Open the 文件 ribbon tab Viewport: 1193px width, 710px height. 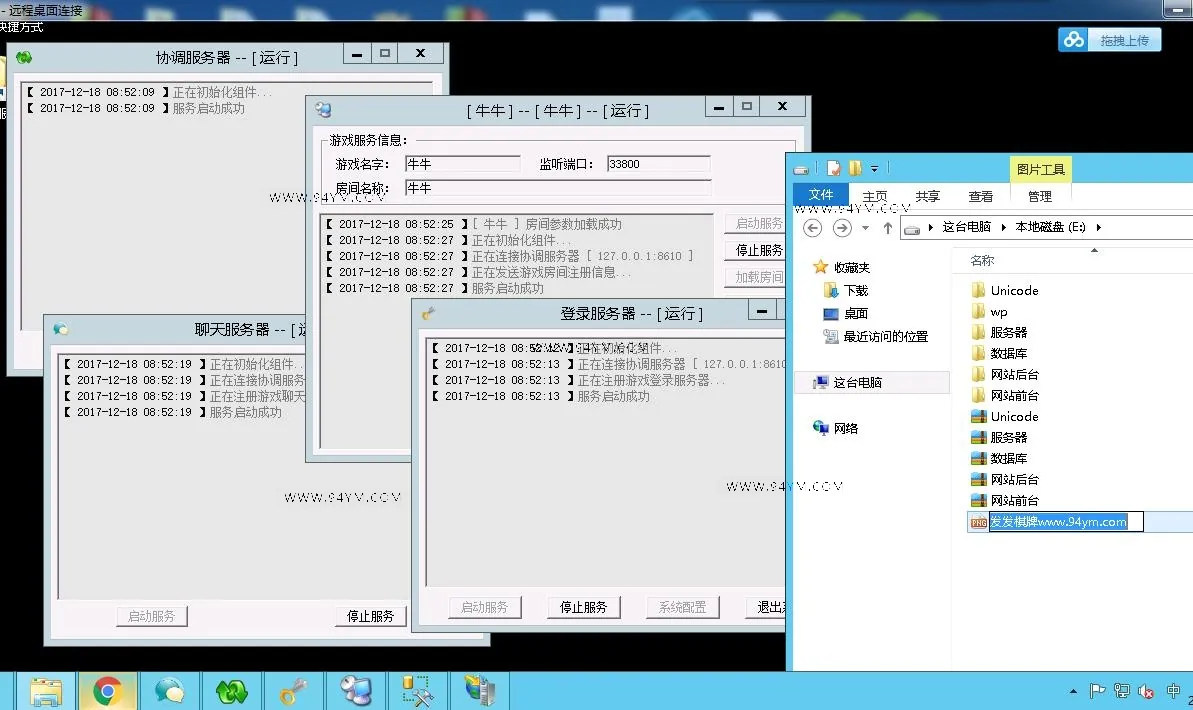click(820, 195)
